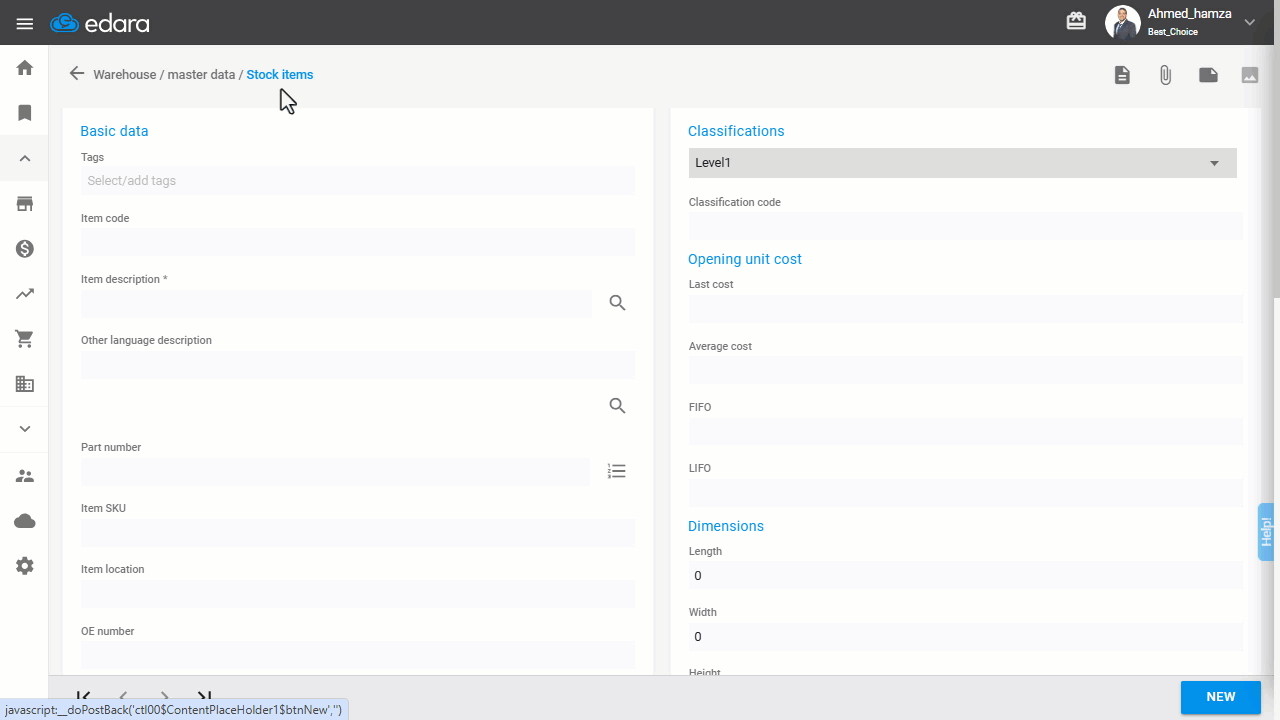Click the search icon beside Item description

(617, 303)
